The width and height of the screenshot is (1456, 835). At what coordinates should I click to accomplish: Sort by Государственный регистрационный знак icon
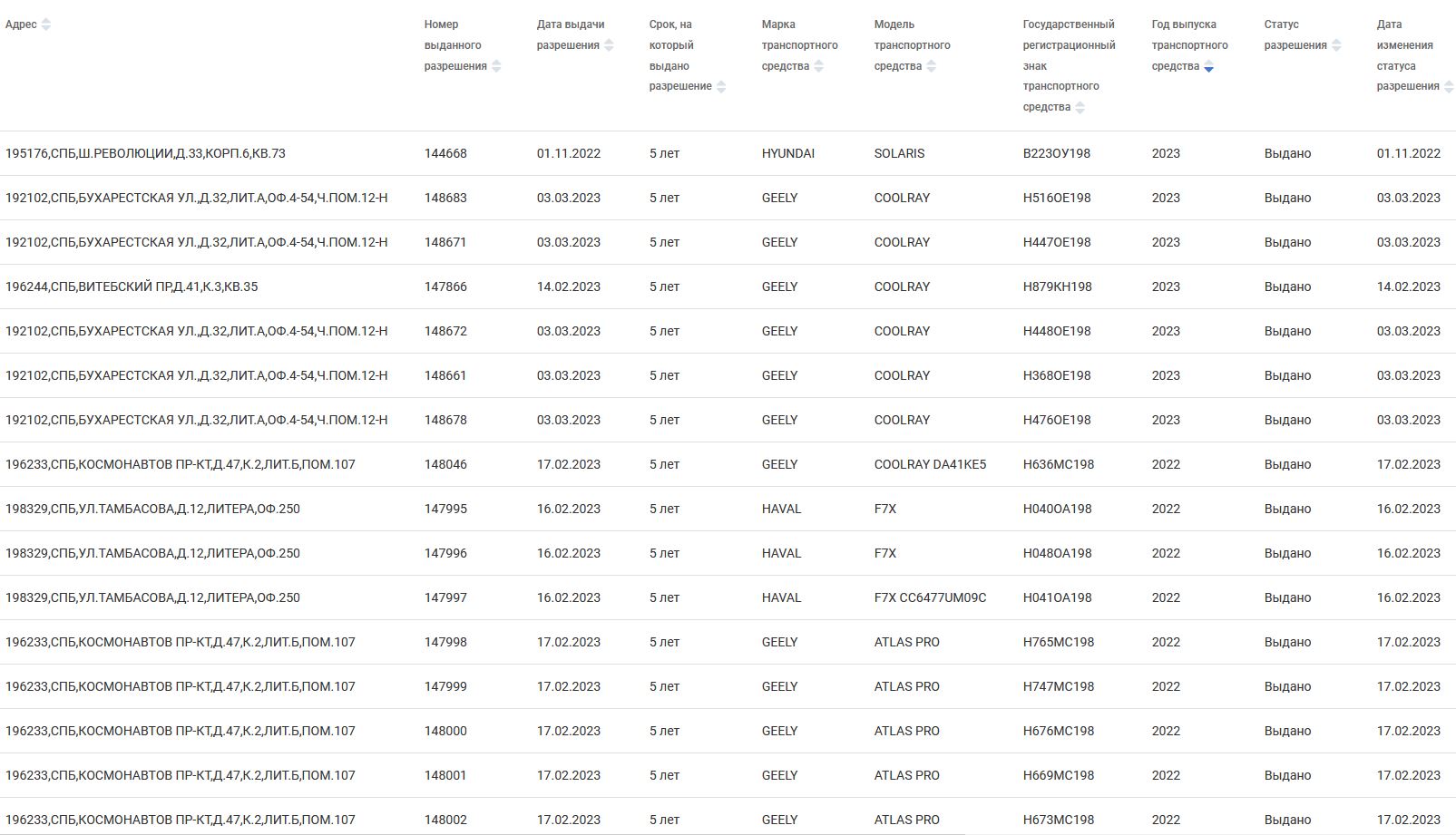[1080, 108]
